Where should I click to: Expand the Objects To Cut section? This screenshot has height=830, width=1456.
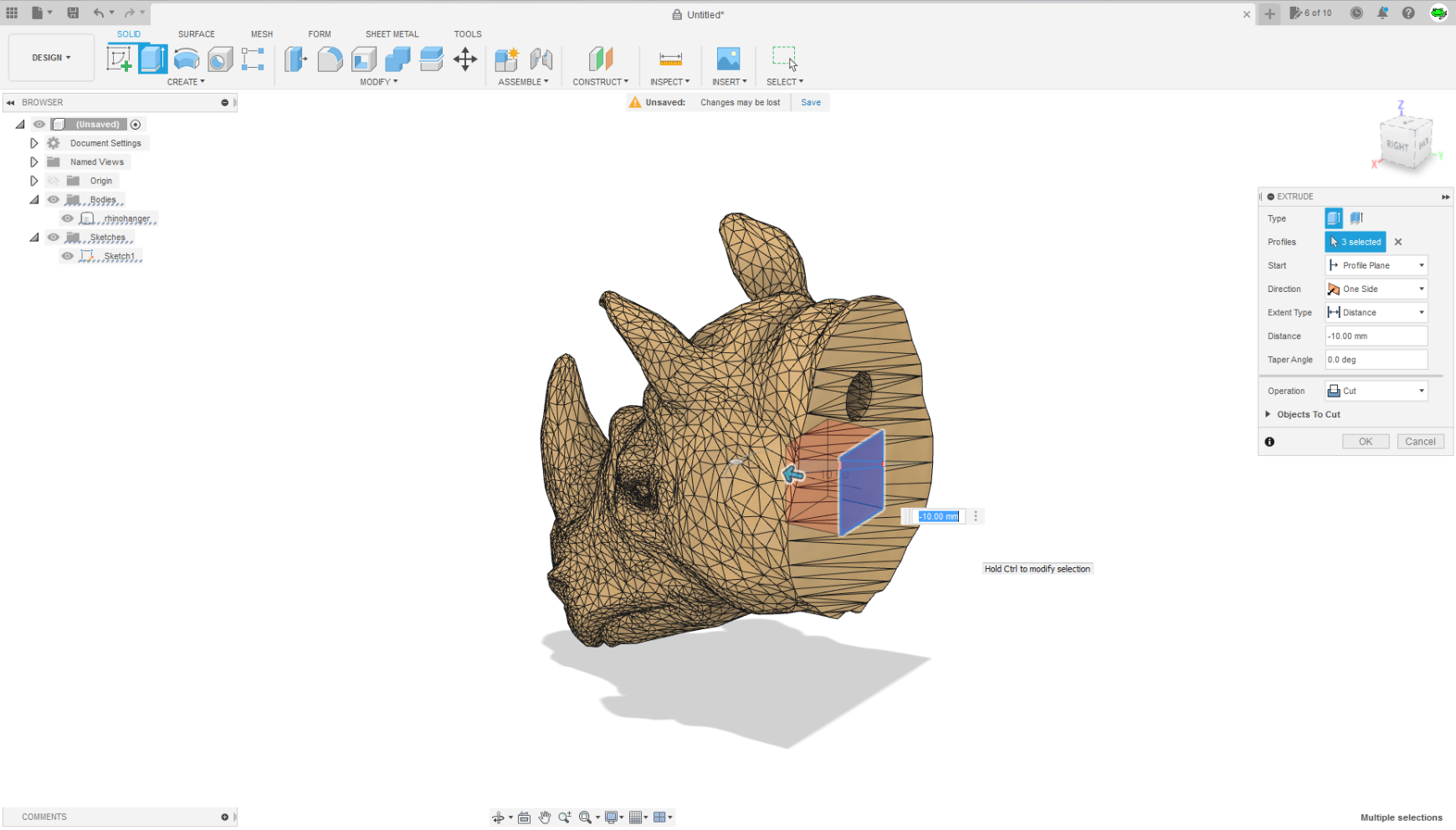[x=1269, y=414]
